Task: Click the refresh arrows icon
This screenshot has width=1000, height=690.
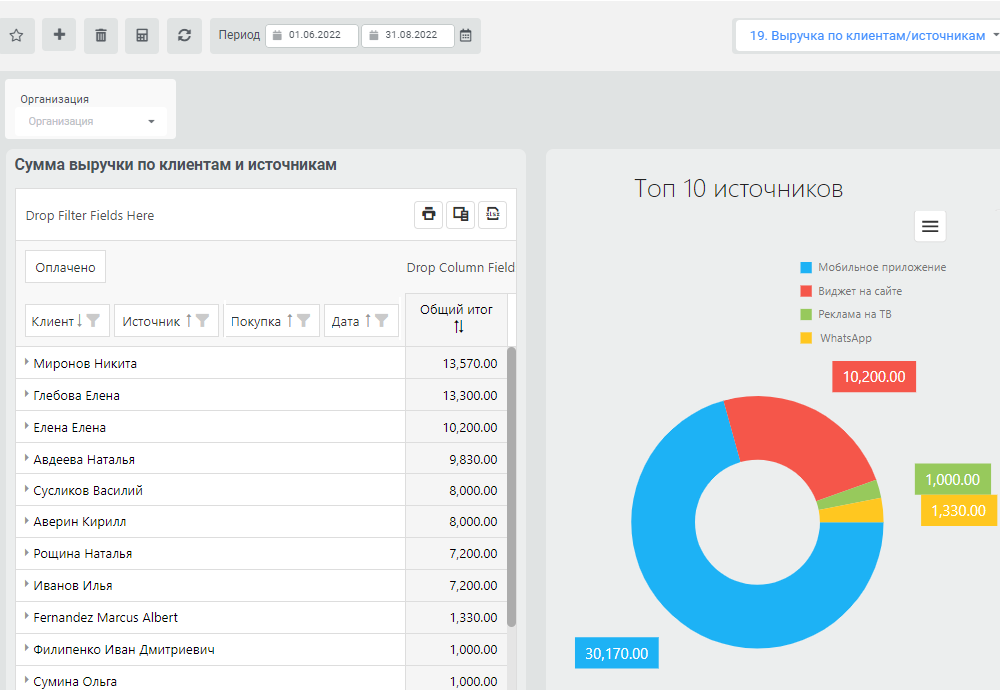Action: pos(184,36)
